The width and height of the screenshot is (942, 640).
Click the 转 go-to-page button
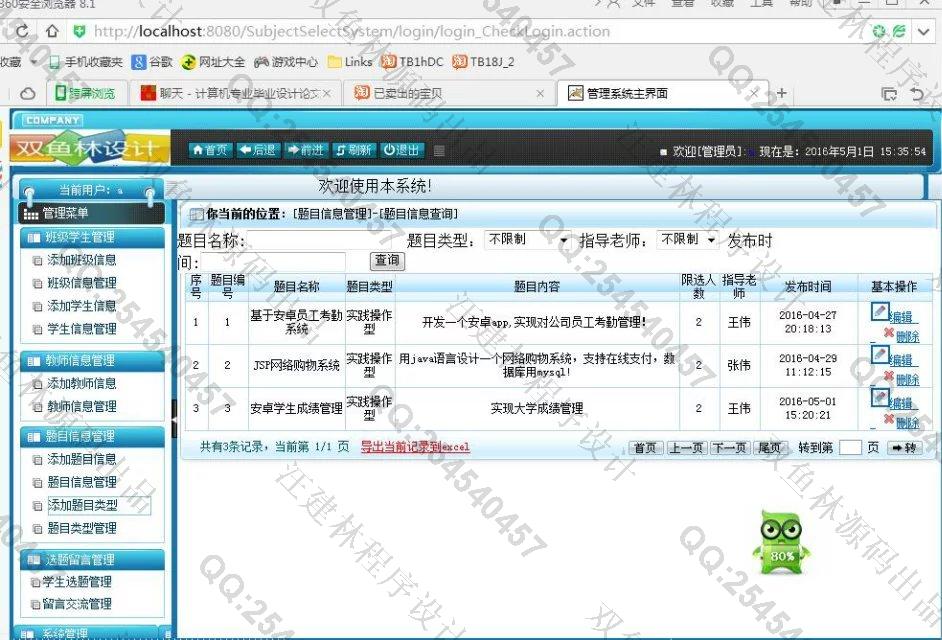tap(904, 448)
